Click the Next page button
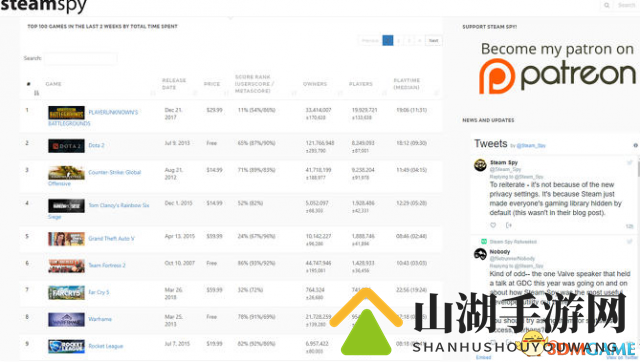The height and width of the screenshot is (362, 640). (433, 40)
